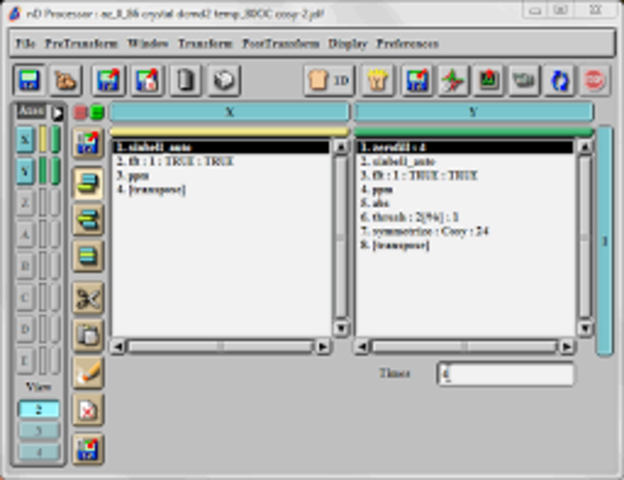Click the plain blue floppy disk save icon
This screenshot has width=624, height=480.
(x=29, y=80)
